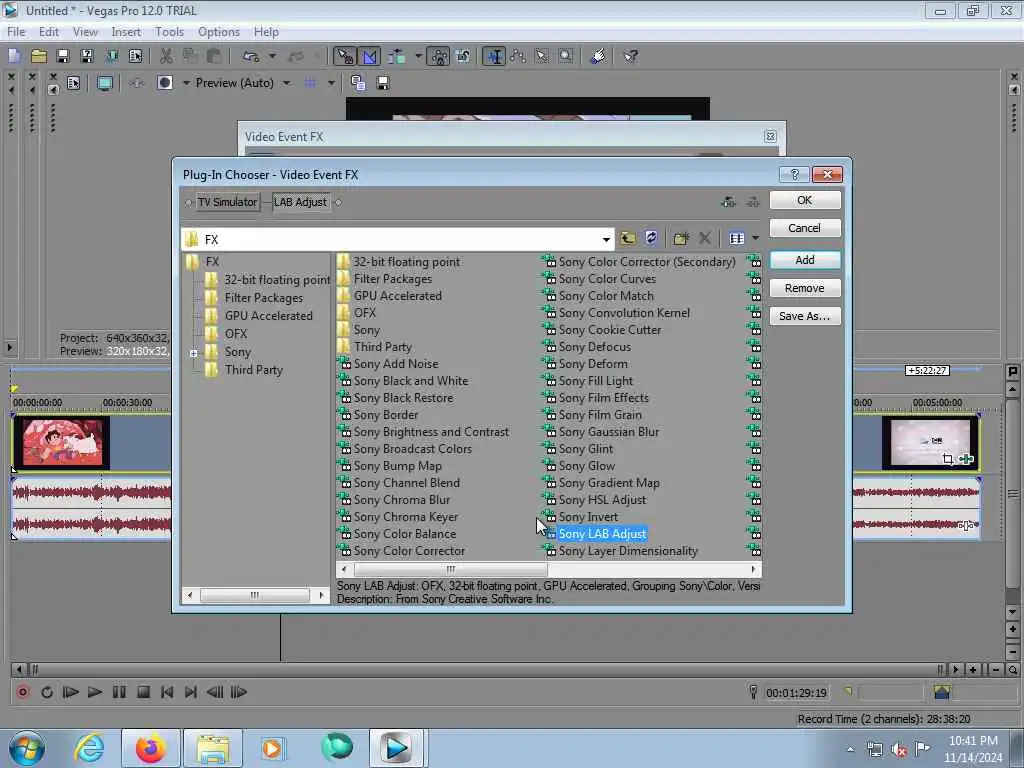Select the Envelope Edit tool
Screen dimensions: 1024x768
click(x=519, y=56)
